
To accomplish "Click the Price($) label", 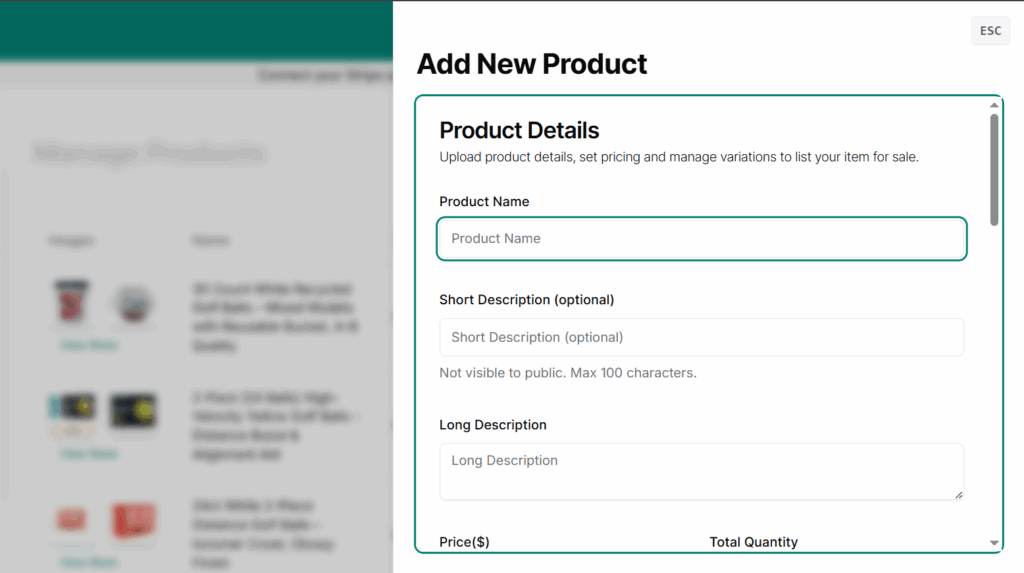I will pos(464,542).
